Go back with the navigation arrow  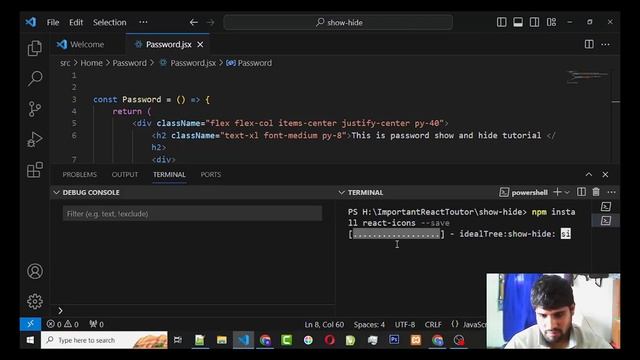click(193, 22)
